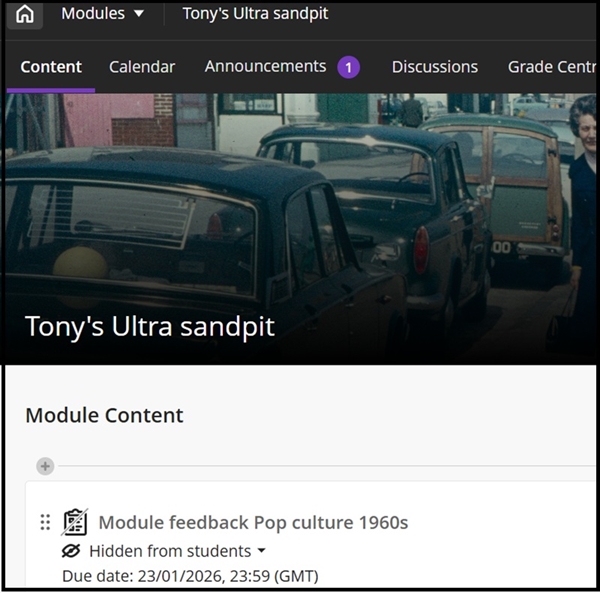The width and height of the screenshot is (600, 593).
Task: Switch to the Calendar tab
Action: [x=142, y=67]
